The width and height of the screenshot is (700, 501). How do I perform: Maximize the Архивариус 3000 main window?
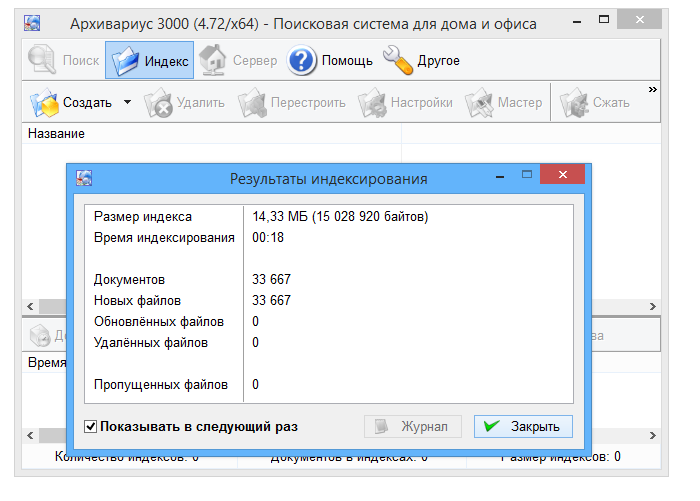(x=604, y=19)
